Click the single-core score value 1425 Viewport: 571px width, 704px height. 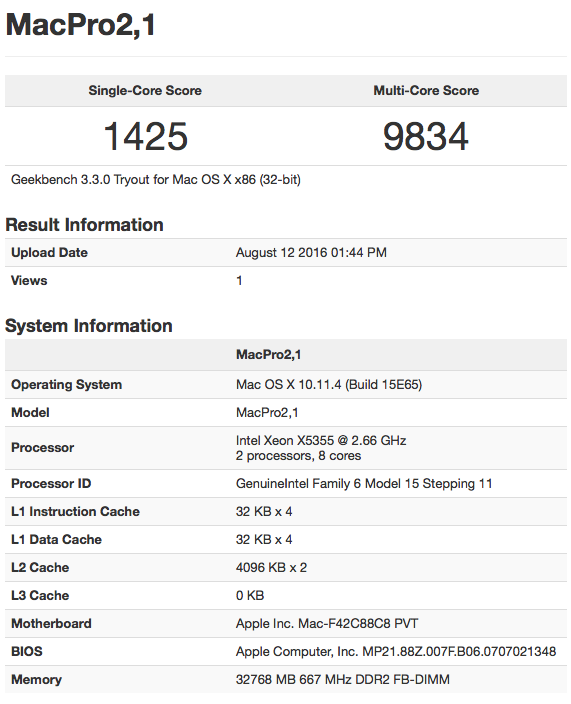(x=145, y=136)
